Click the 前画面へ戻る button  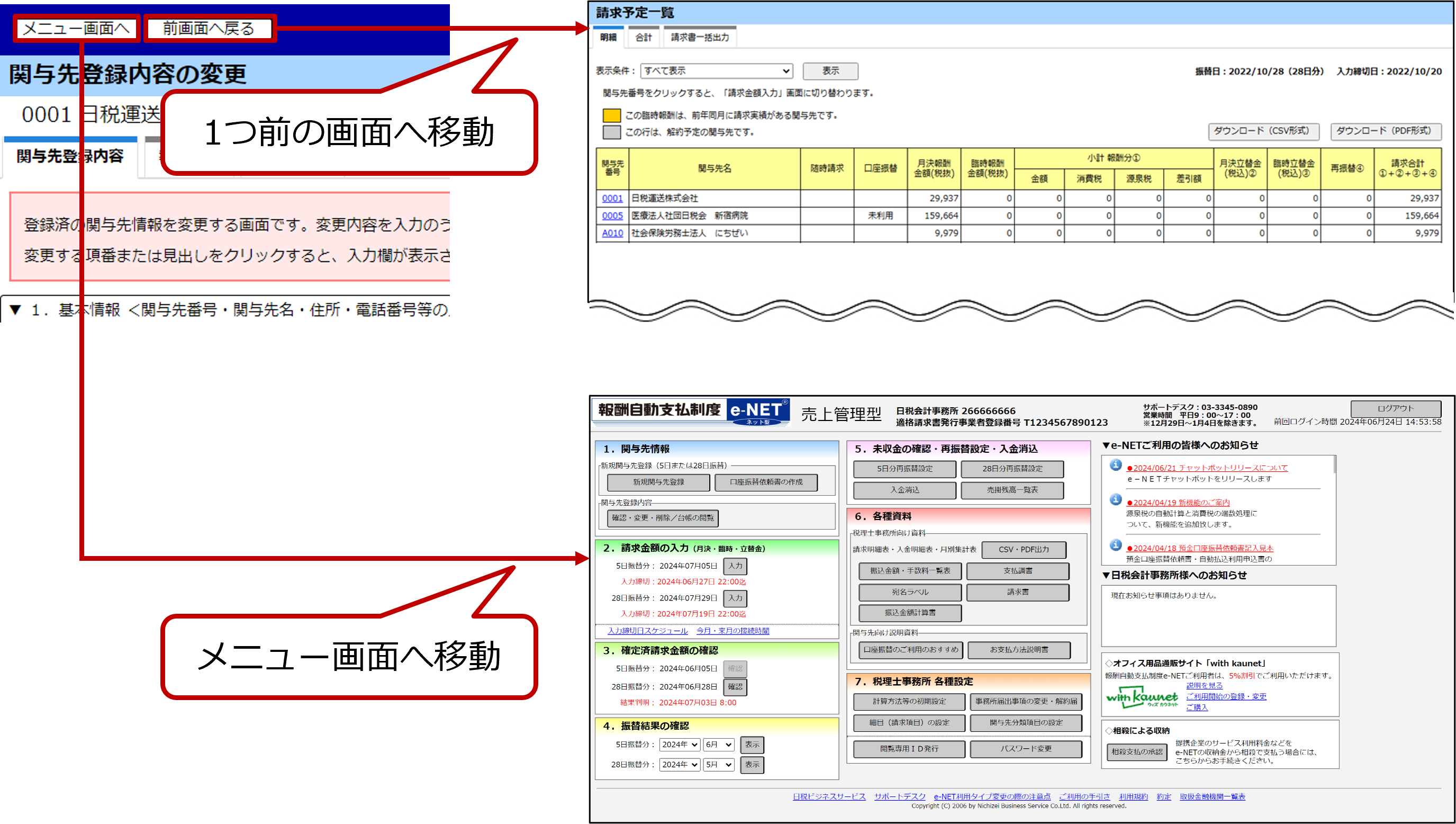(209, 28)
